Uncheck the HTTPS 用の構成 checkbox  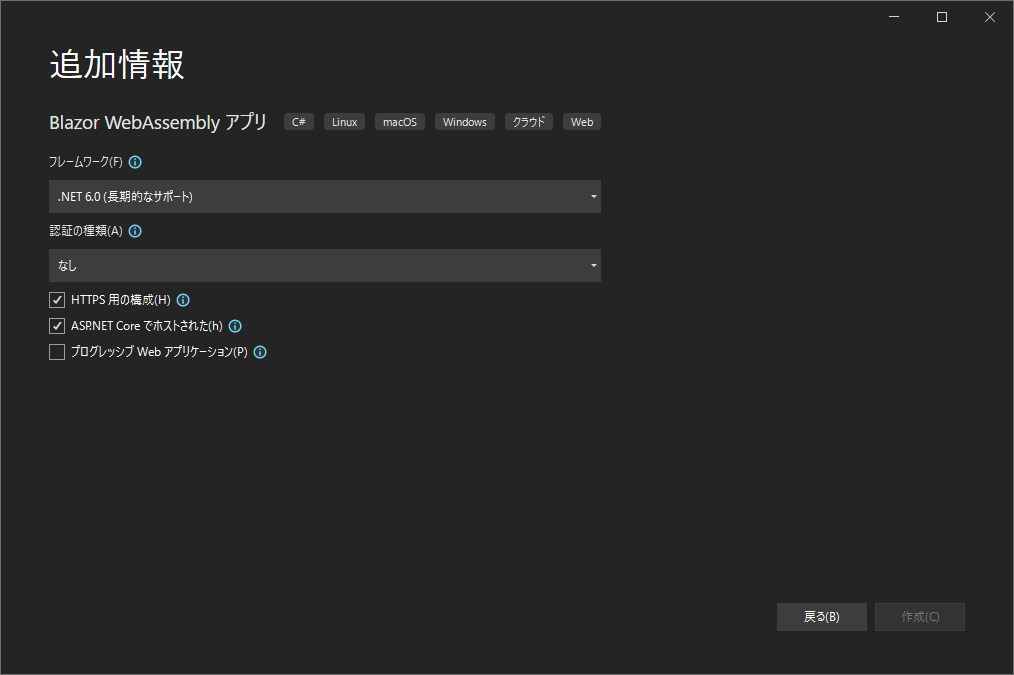coord(57,300)
